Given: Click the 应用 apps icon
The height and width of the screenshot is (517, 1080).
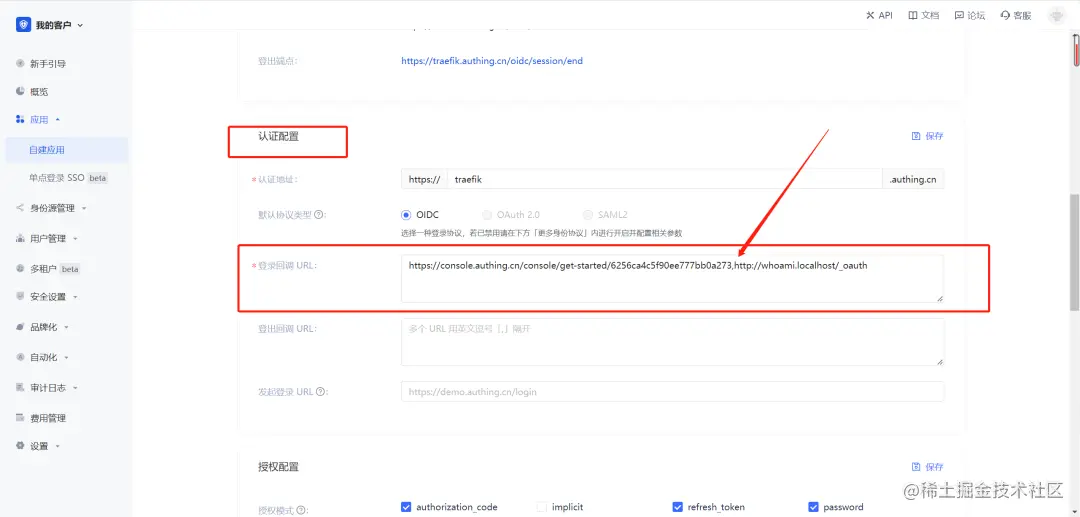Looking at the screenshot, I should click(x=20, y=119).
